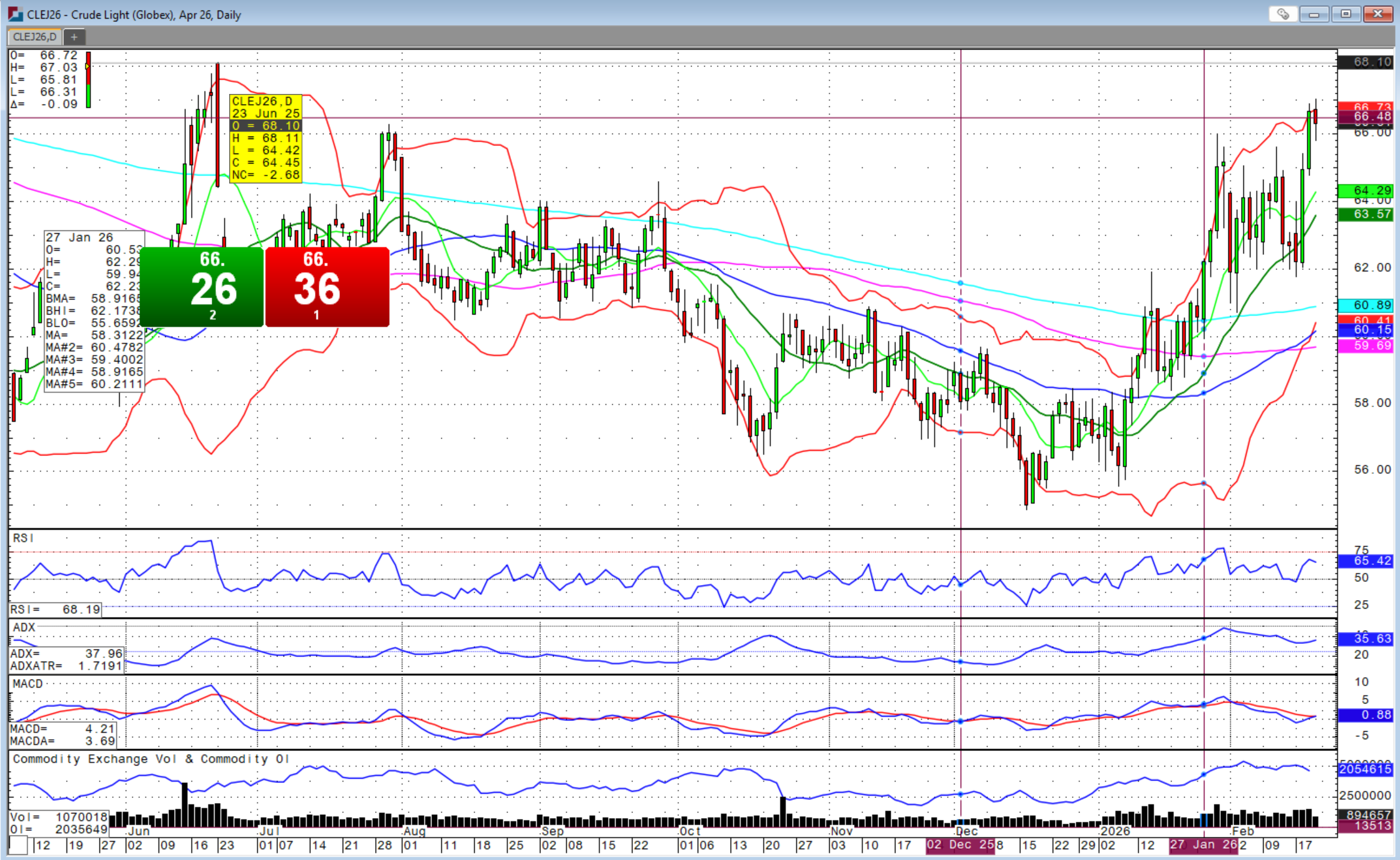Click the CQG app icon in title bar
Screen dimensions: 1400x860
click(15, 14)
